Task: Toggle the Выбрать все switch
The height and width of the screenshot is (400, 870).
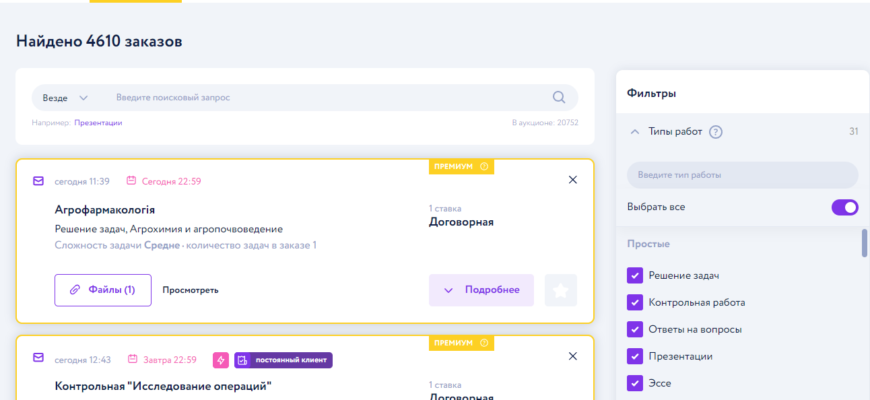Action: click(x=844, y=207)
